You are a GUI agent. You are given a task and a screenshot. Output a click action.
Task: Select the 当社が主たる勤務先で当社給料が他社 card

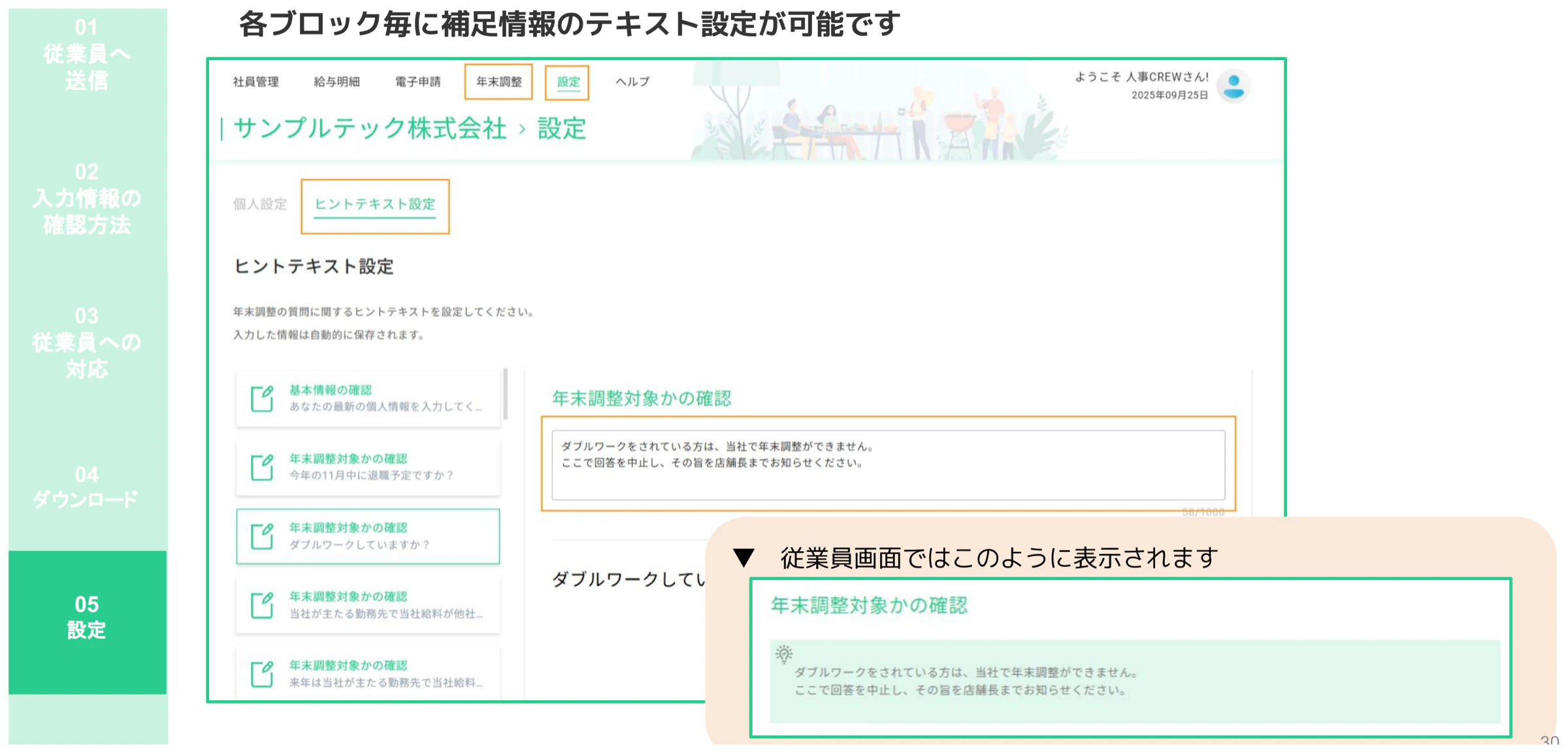click(368, 605)
